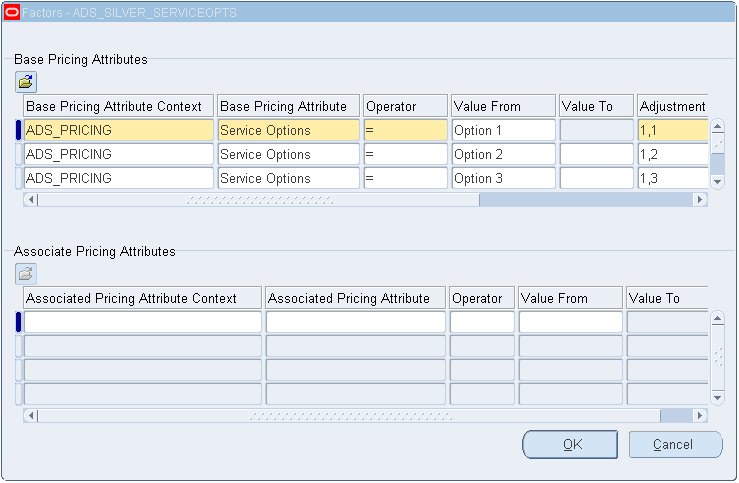The height and width of the screenshot is (483, 739).
Task: Focus the first Associated Pricing Attribute Context field
Action: 142,323
